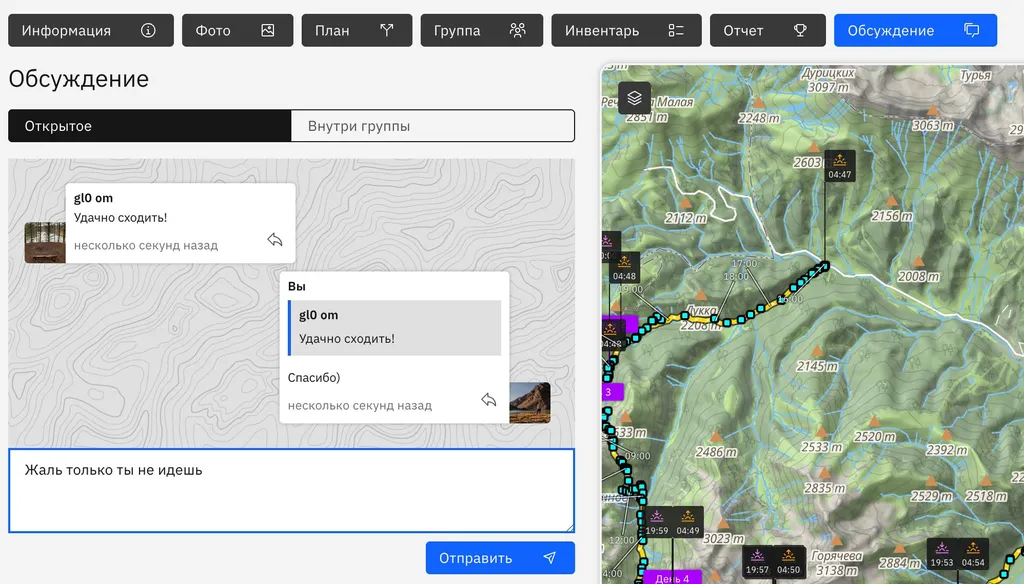Click gl0 om's forest avatar thumbnail
The image size is (1024, 584).
point(45,242)
